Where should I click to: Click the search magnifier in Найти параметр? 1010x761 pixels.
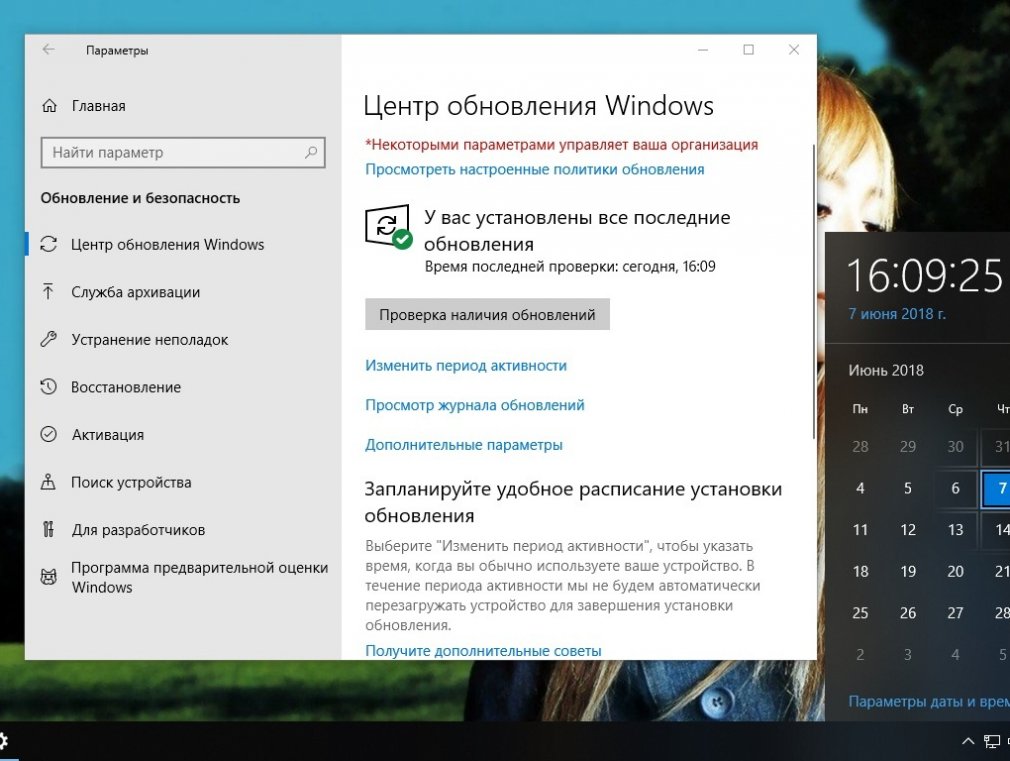tap(310, 153)
